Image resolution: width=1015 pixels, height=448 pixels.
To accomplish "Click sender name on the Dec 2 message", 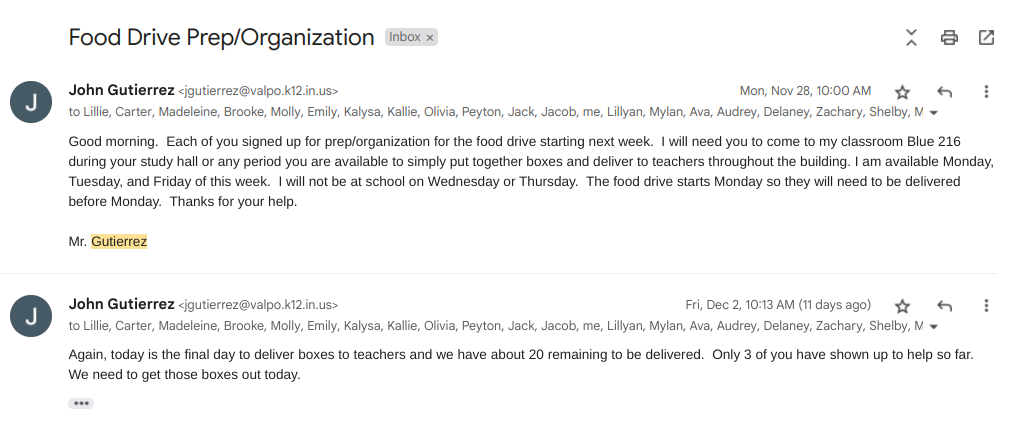I will [x=121, y=304].
